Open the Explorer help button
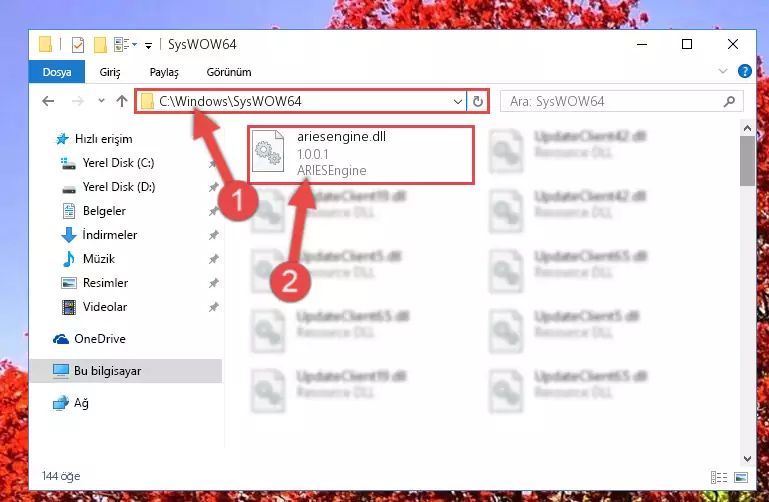This screenshot has width=769, height=502. (744, 72)
